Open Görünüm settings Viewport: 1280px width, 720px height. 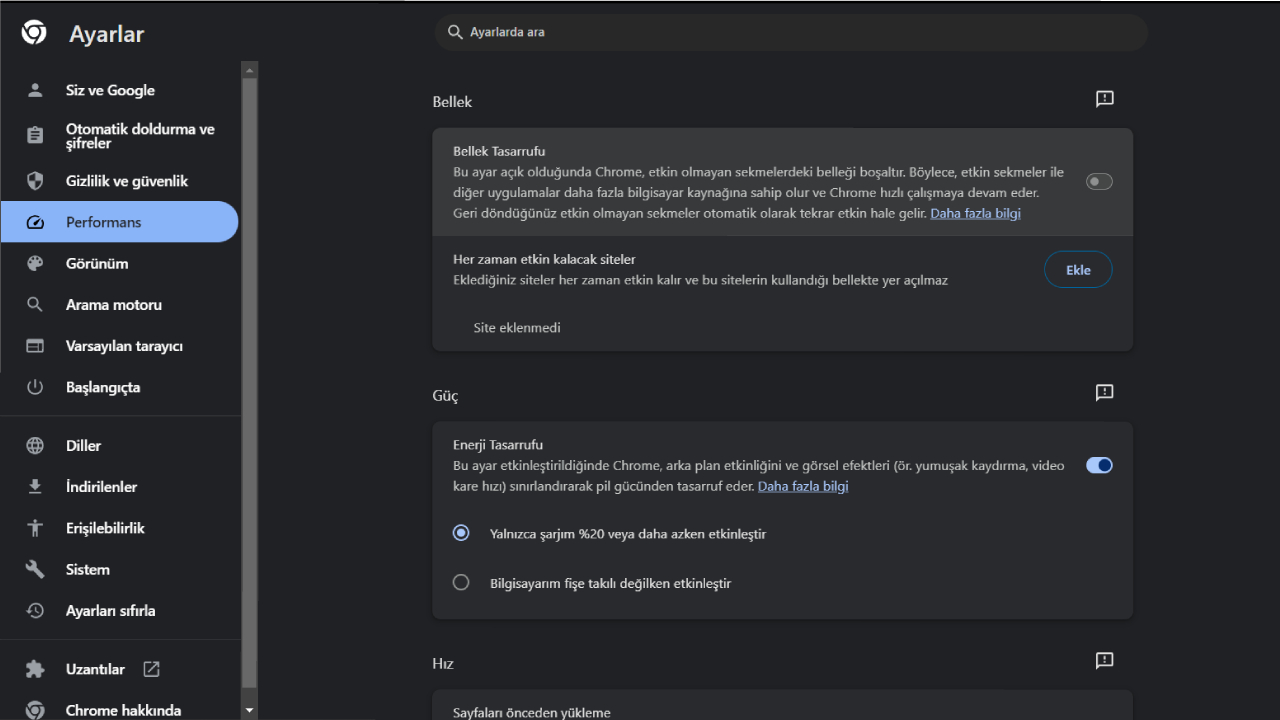click(x=120, y=263)
